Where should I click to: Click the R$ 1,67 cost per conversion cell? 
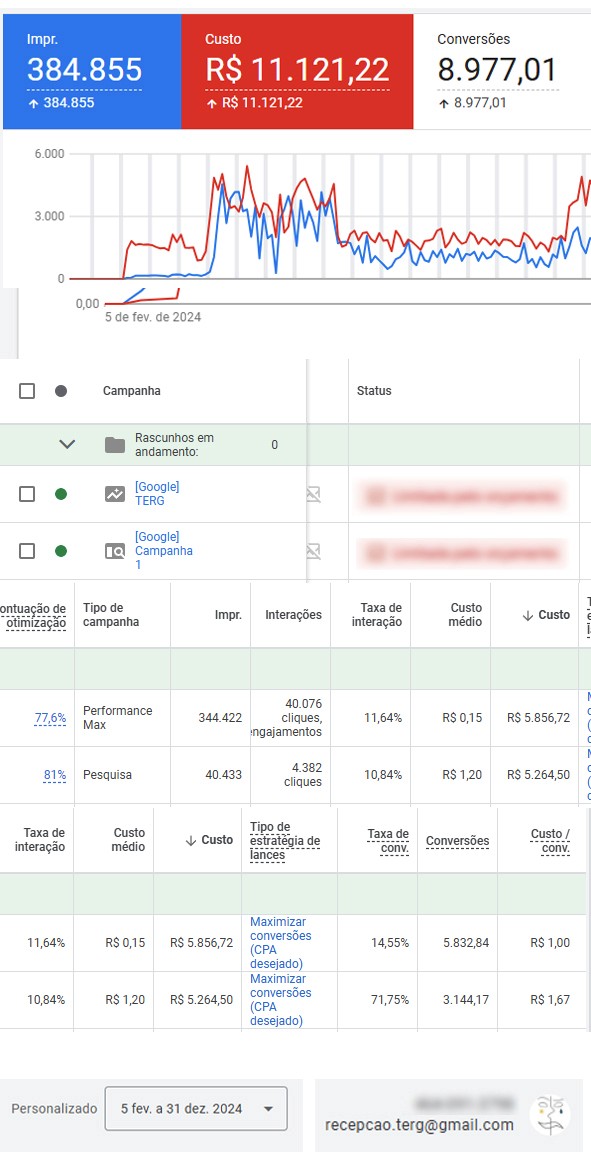tap(550, 1000)
